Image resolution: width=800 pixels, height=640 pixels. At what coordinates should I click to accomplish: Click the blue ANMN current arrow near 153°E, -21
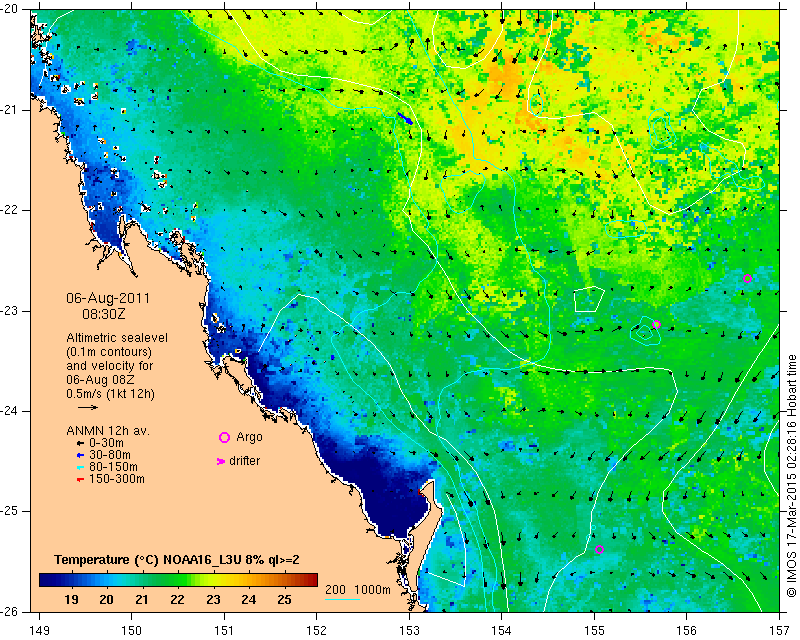(405, 118)
